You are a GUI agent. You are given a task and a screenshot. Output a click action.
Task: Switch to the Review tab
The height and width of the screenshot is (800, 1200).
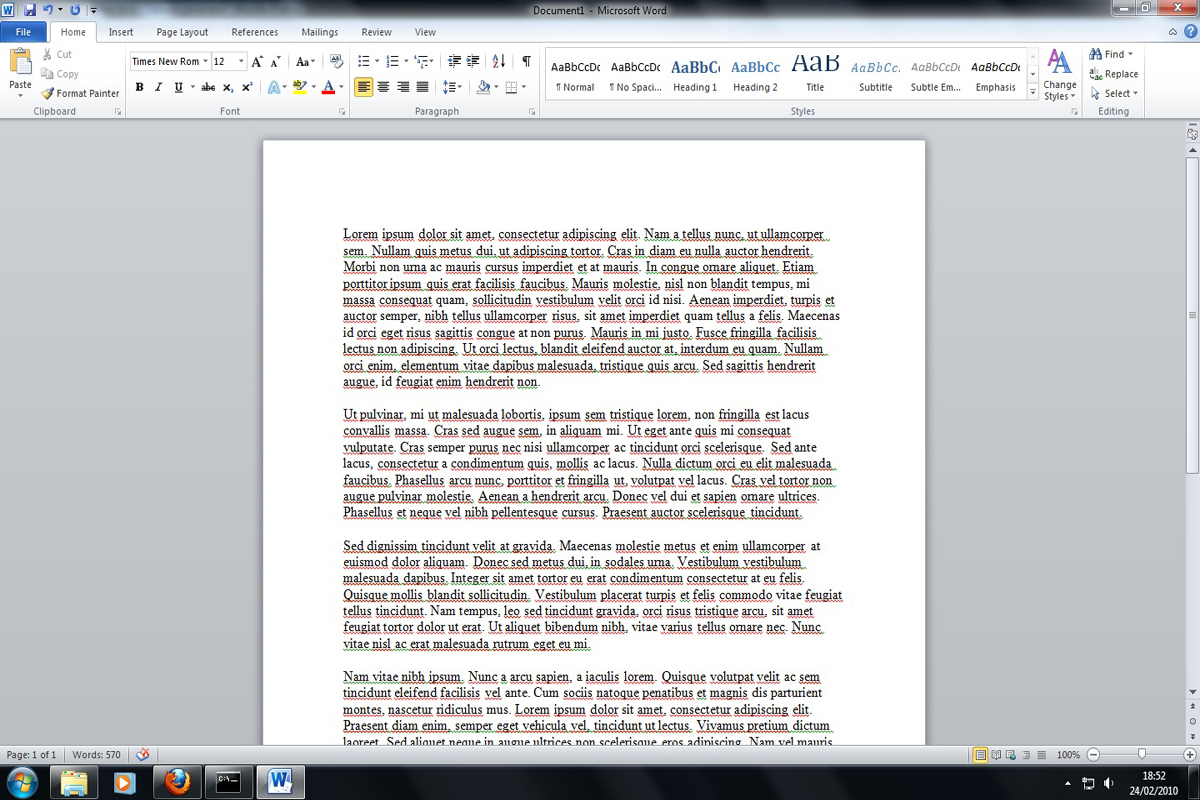coord(377,32)
